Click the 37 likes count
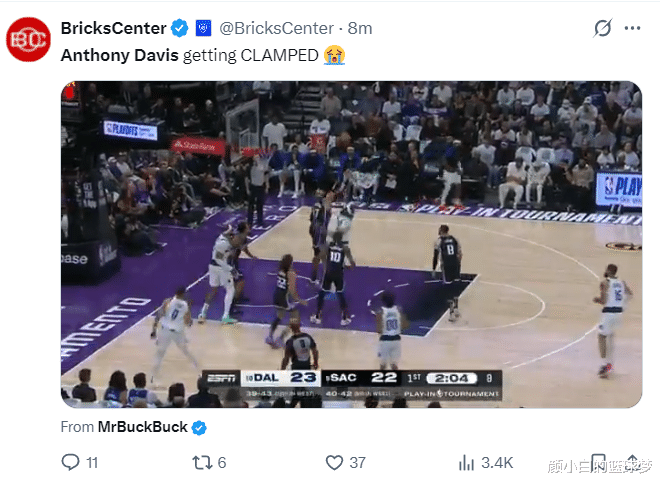Image resolution: width=660 pixels, height=484 pixels. click(x=357, y=462)
